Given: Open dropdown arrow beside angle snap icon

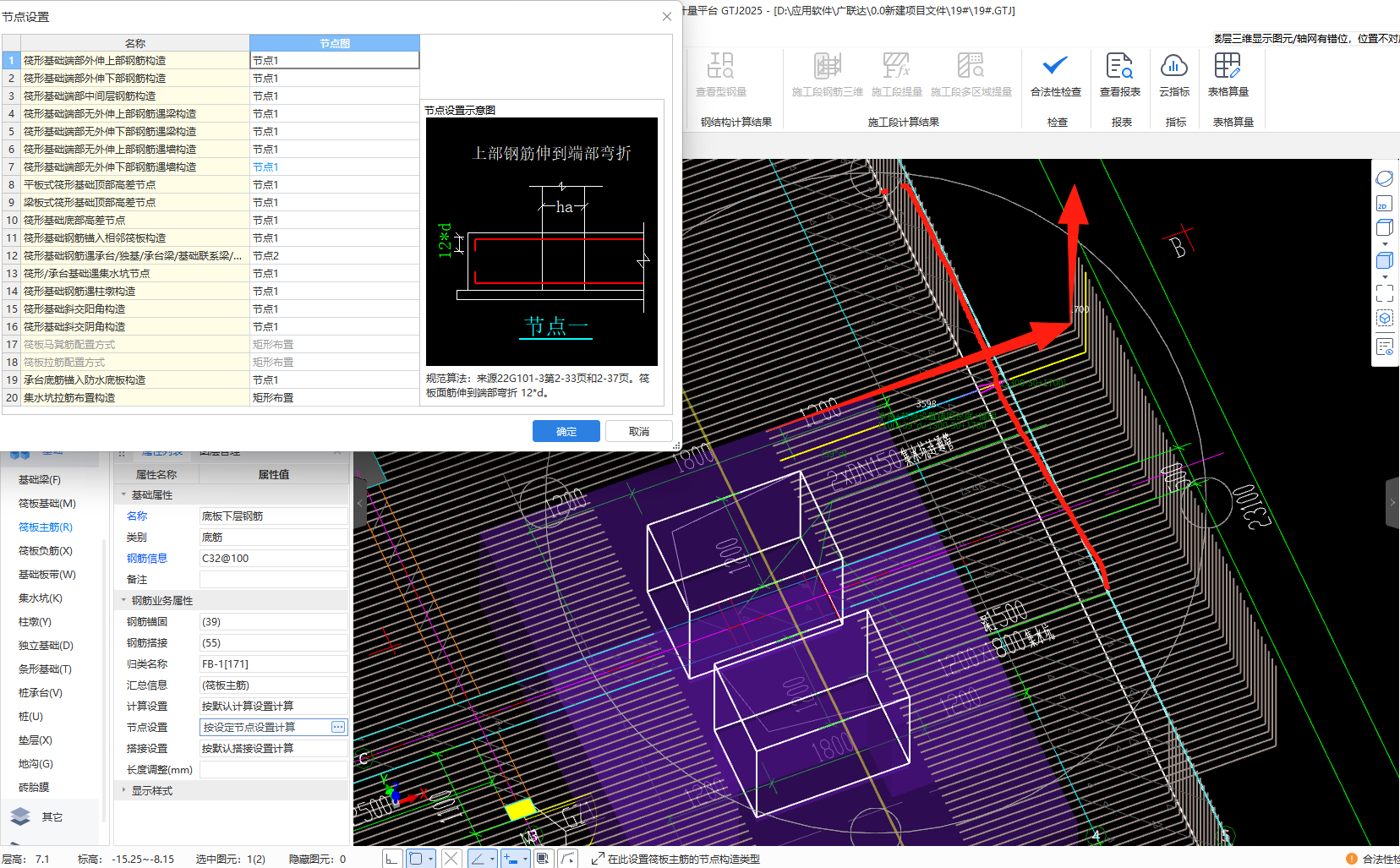Looking at the screenshot, I should tap(492, 859).
